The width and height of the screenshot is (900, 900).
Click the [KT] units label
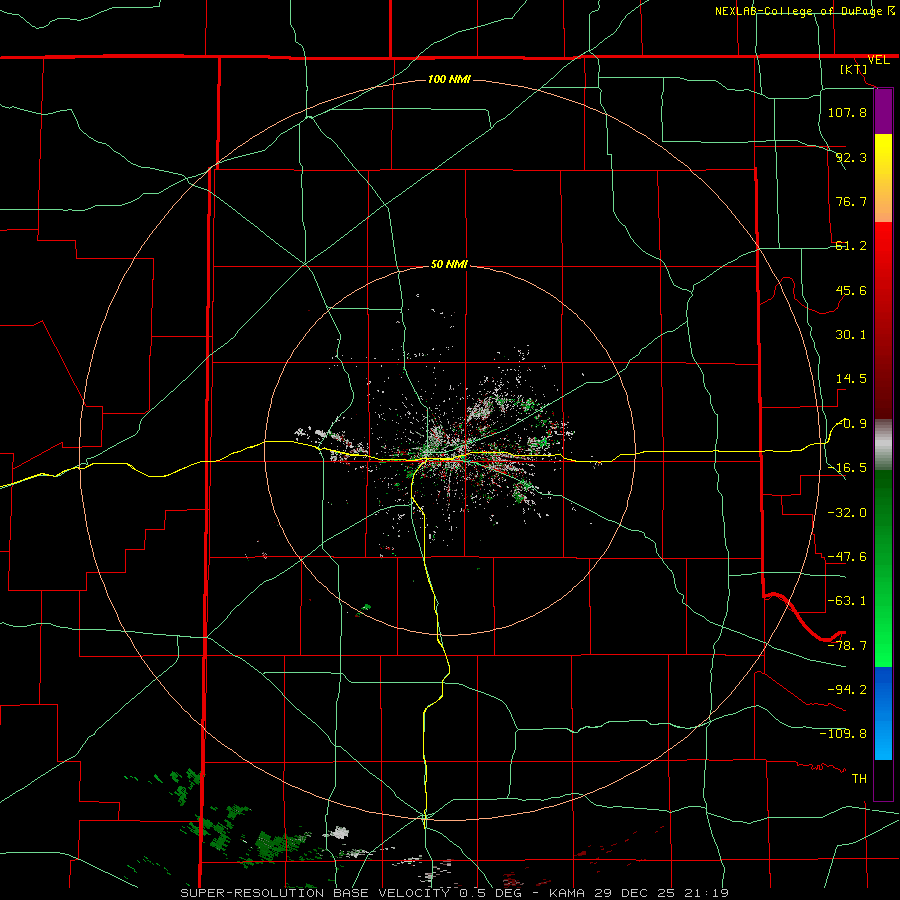point(854,69)
